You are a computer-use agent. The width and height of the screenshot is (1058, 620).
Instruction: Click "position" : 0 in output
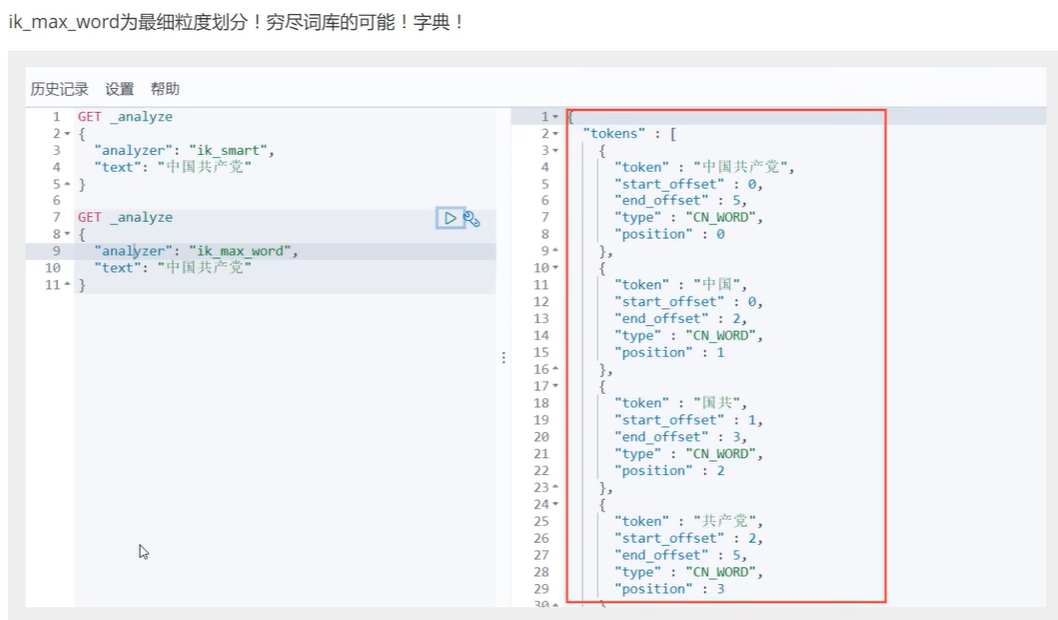(x=669, y=234)
